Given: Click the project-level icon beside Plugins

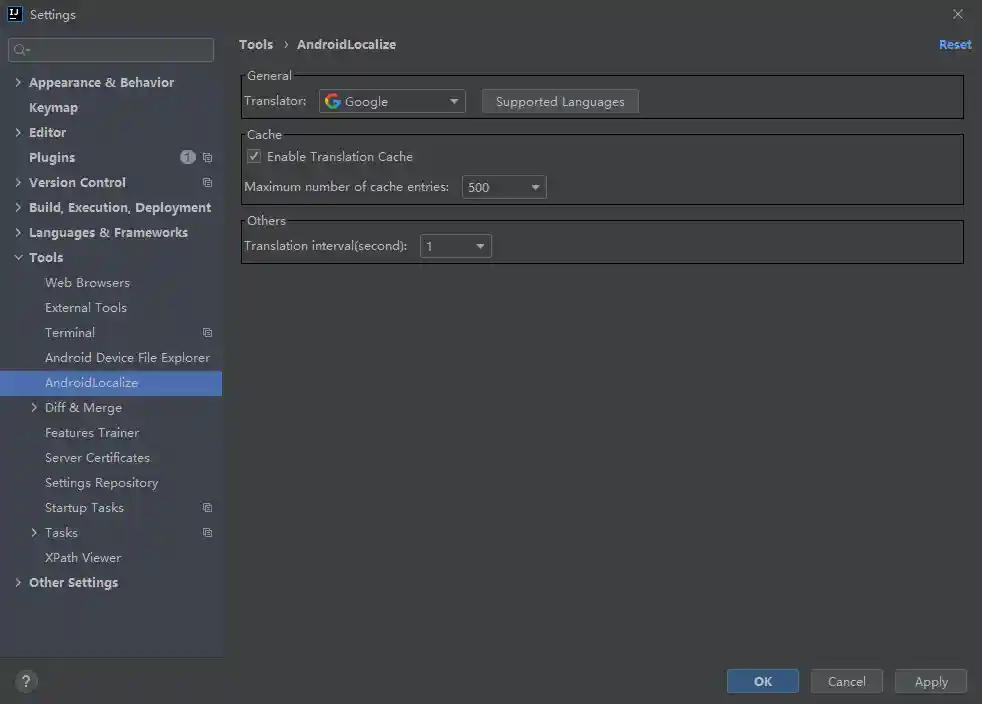Looking at the screenshot, I should tap(207, 158).
